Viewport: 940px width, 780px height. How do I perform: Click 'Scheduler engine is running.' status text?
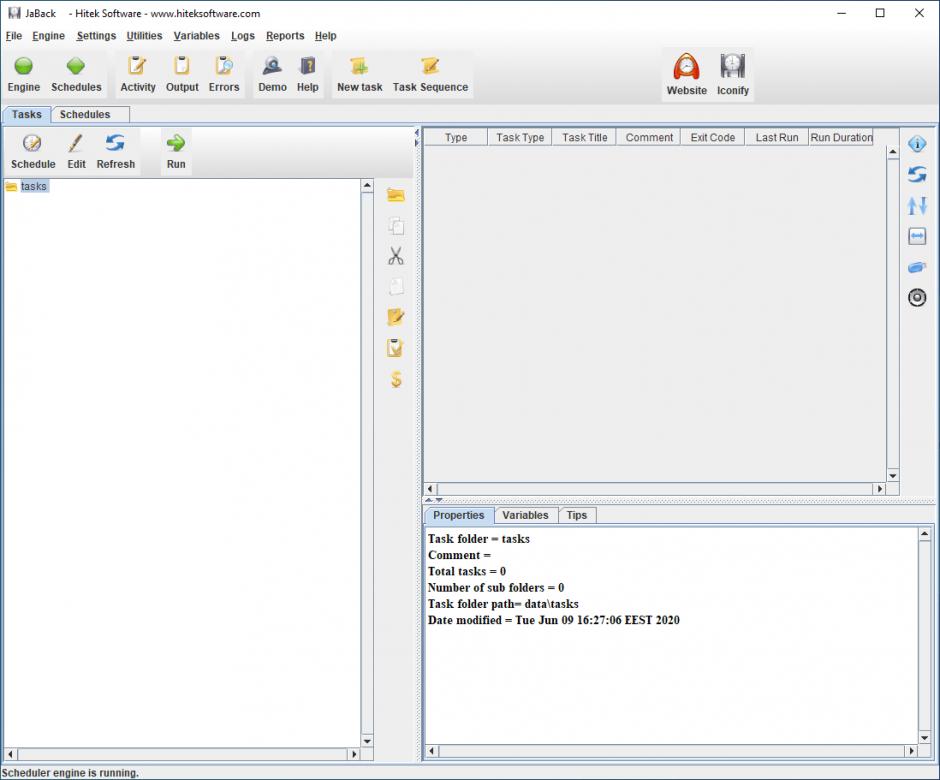pos(70,773)
